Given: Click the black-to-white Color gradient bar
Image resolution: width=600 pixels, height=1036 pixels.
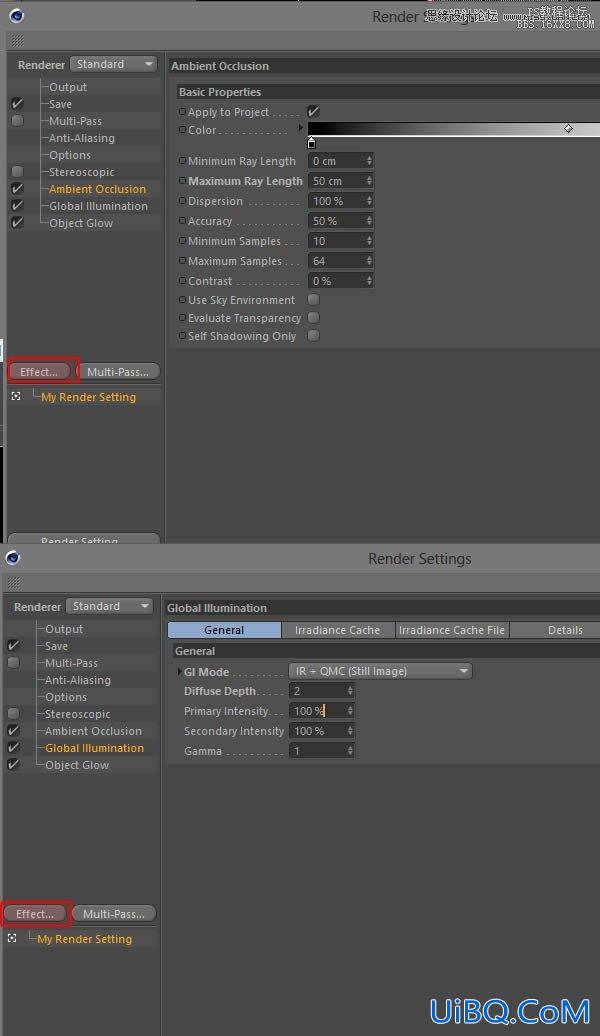Looking at the screenshot, I should [453, 128].
